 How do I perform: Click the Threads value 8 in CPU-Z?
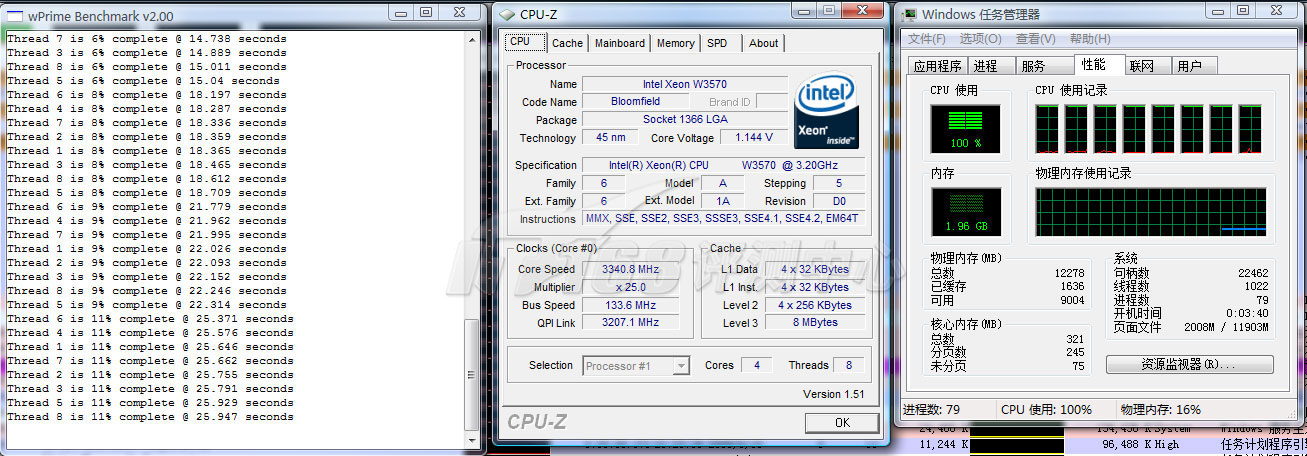tap(850, 365)
